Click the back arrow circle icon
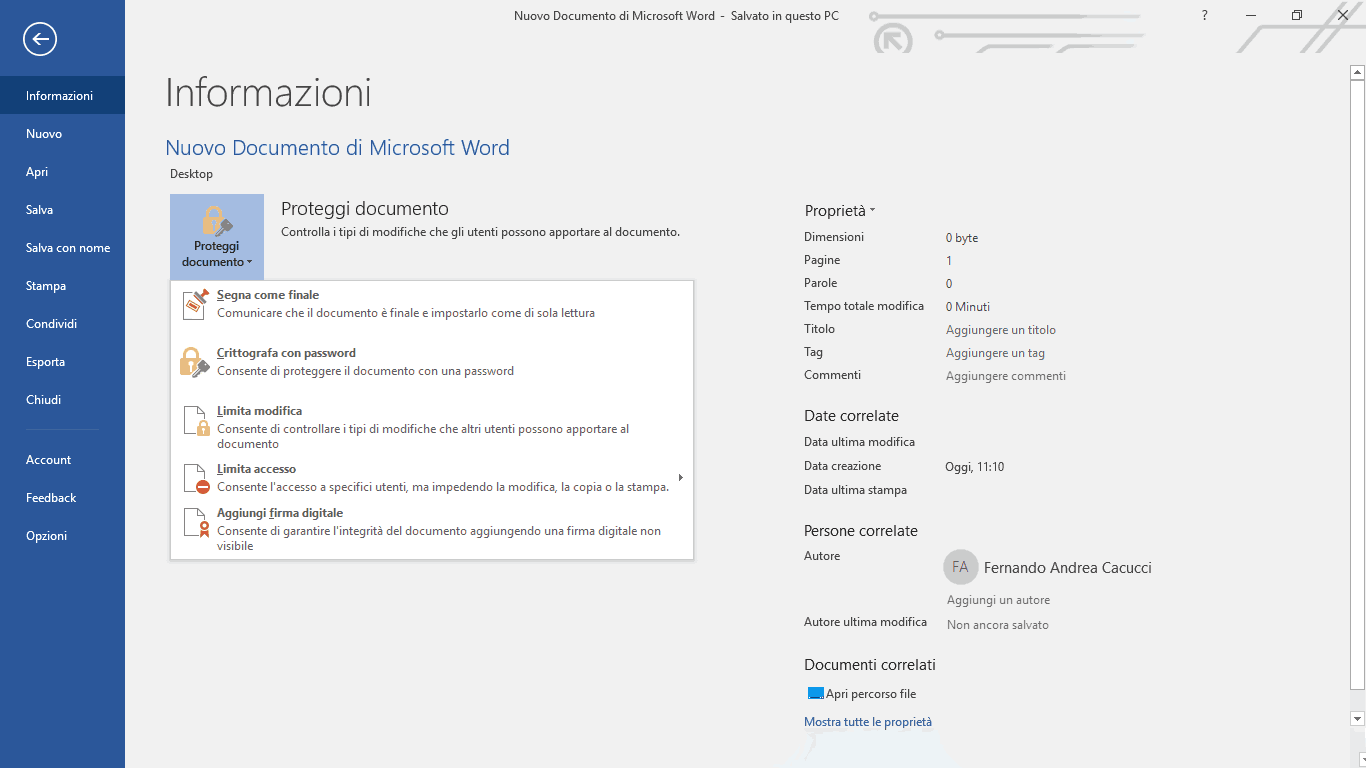The image size is (1366, 768). [x=40, y=39]
